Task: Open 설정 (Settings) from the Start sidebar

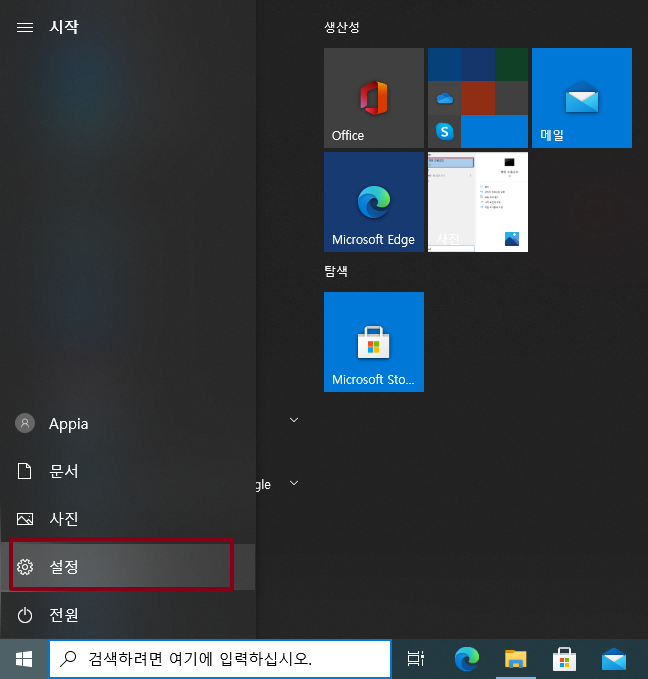Action: click(128, 567)
